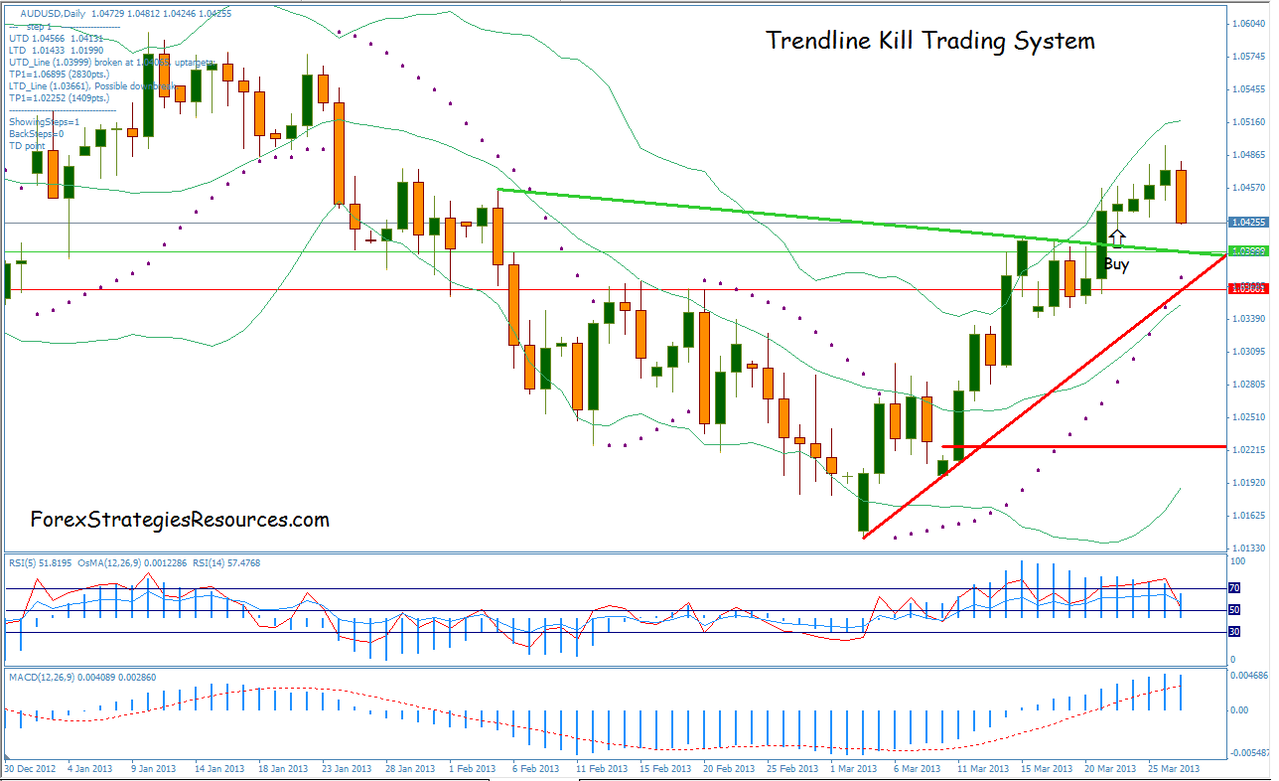1279x781 pixels.
Task: Click the 'TD point' label
Action: (x=27, y=146)
